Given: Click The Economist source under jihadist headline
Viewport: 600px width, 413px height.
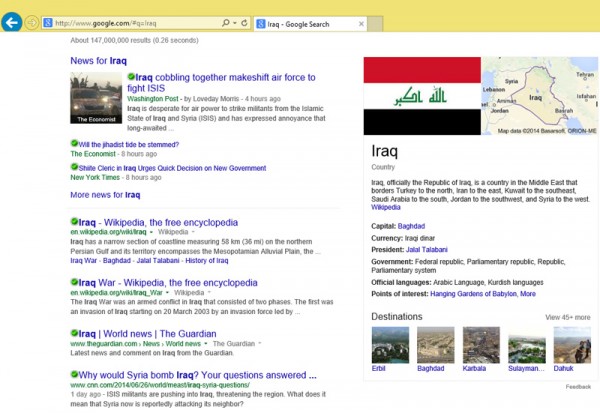Looking at the screenshot, I should (x=93, y=154).
